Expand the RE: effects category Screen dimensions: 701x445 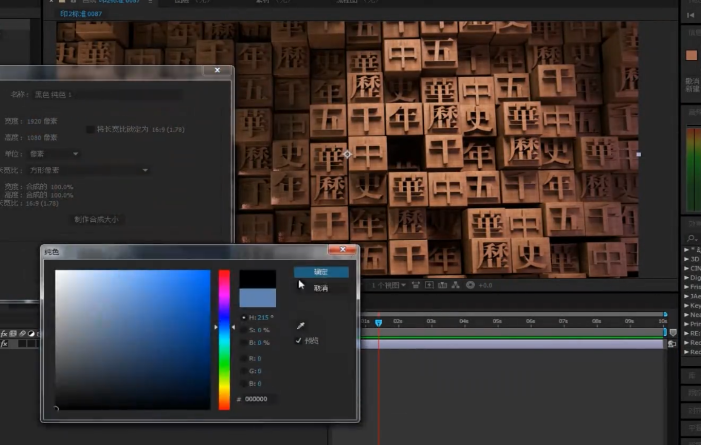click(687, 333)
